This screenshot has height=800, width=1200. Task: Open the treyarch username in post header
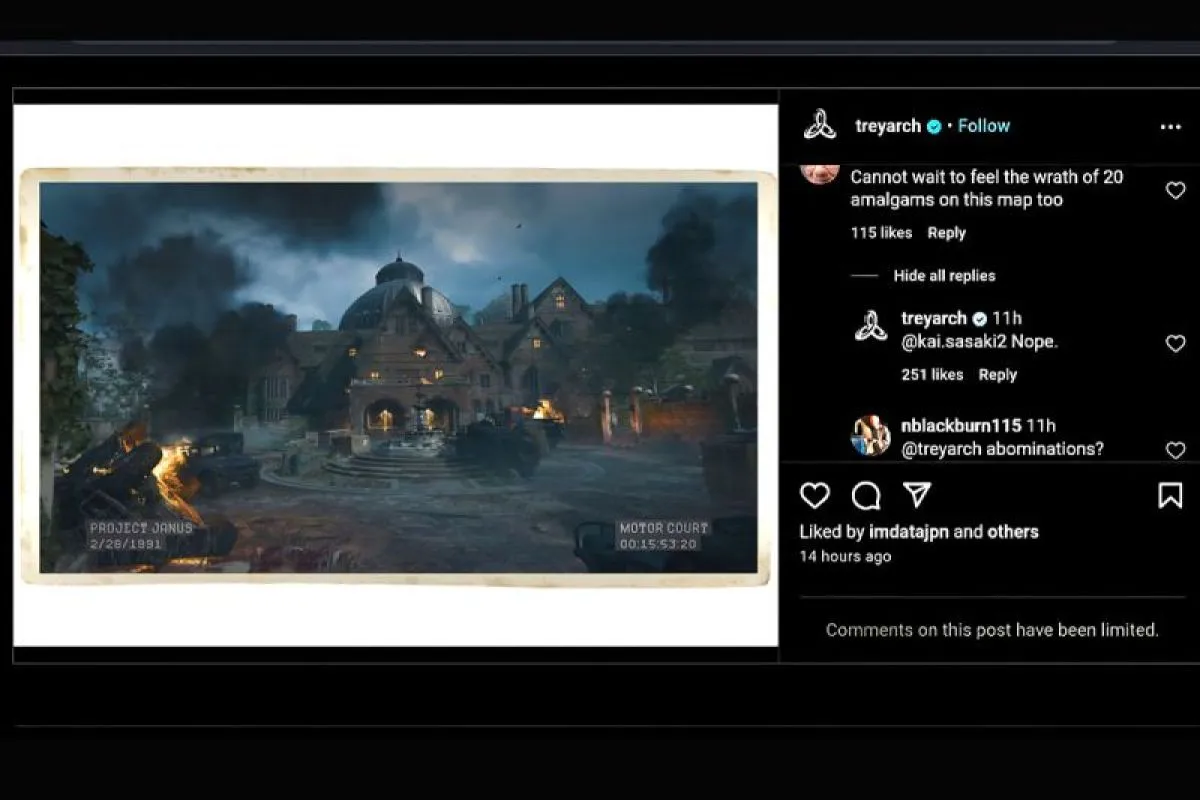coord(888,126)
